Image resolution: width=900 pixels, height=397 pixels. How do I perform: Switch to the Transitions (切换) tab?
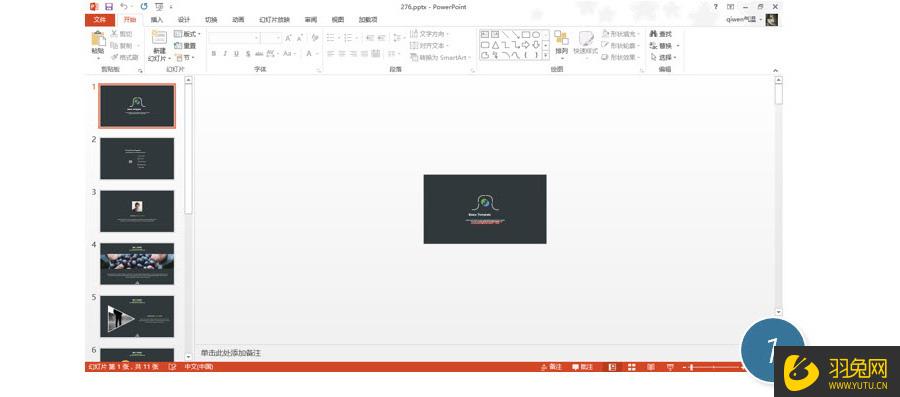click(211, 20)
